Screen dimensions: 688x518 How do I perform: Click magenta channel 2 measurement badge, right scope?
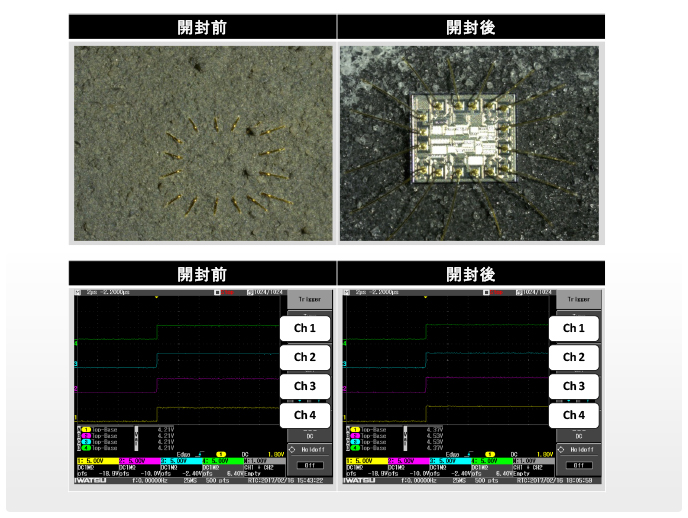click(355, 436)
